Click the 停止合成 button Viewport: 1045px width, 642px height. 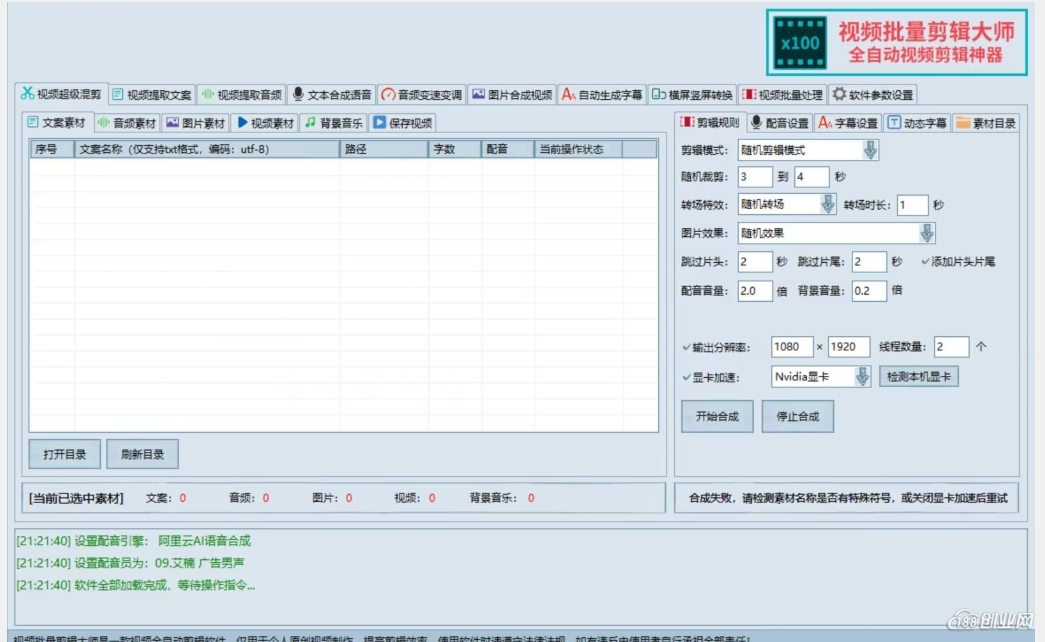798,417
